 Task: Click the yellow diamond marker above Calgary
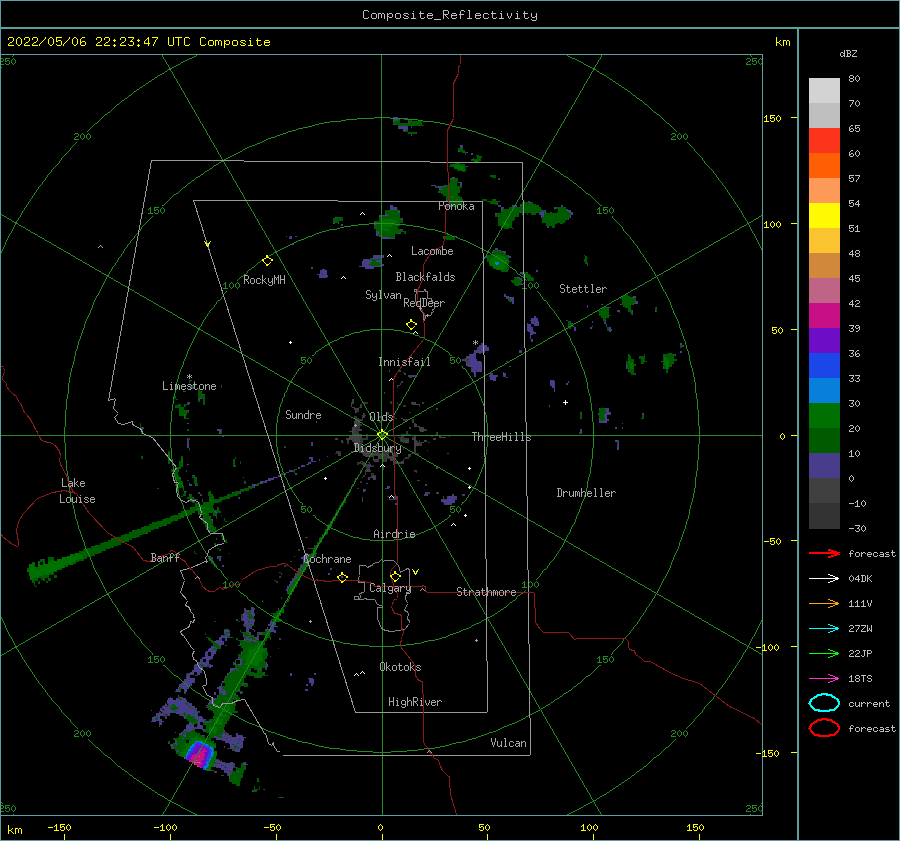395,576
